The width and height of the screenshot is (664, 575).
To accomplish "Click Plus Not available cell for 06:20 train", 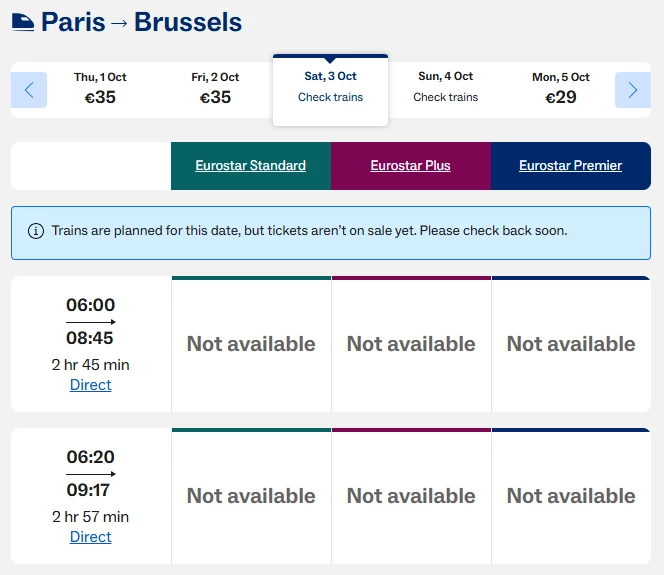I will pyautogui.click(x=411, y=496).
